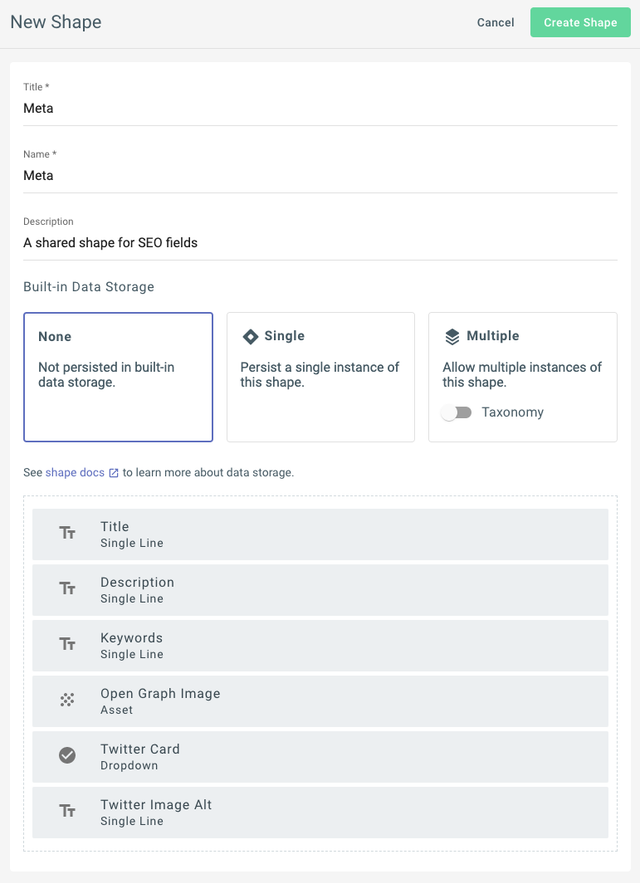Viewport: 640px width, 883px height.
Task: Enable the Taxonomy toggle
Action: click(457, 412)
